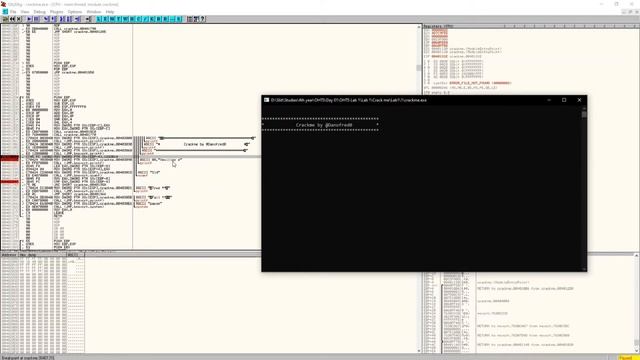Click the Execute till return icon
Viewport: 640px width, 360px height.
coord(77,19)
